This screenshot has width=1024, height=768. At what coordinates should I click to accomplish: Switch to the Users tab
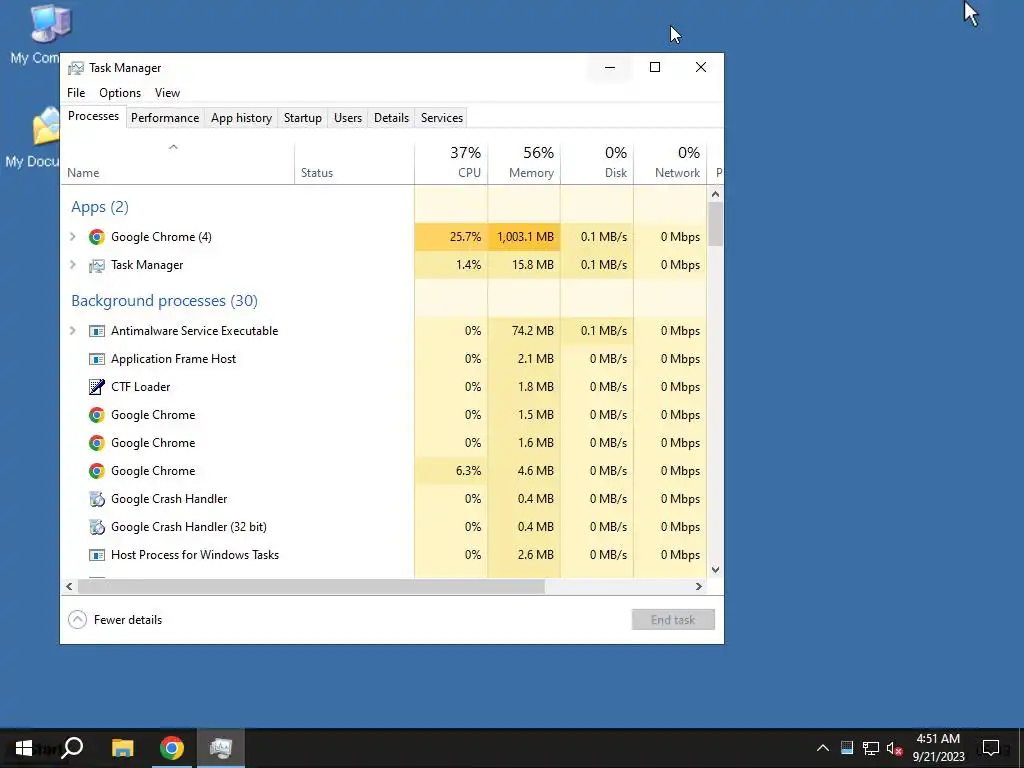pos(347,118)
